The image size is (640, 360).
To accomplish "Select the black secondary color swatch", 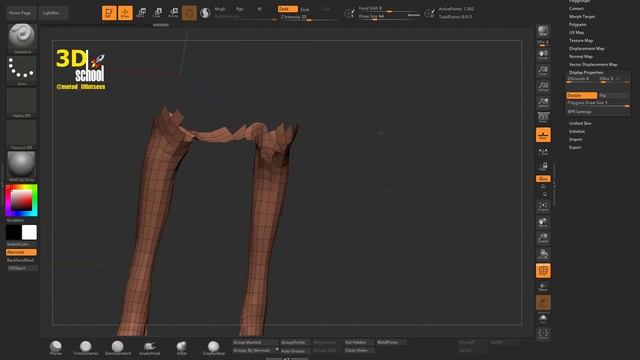I will pos(13,232).
